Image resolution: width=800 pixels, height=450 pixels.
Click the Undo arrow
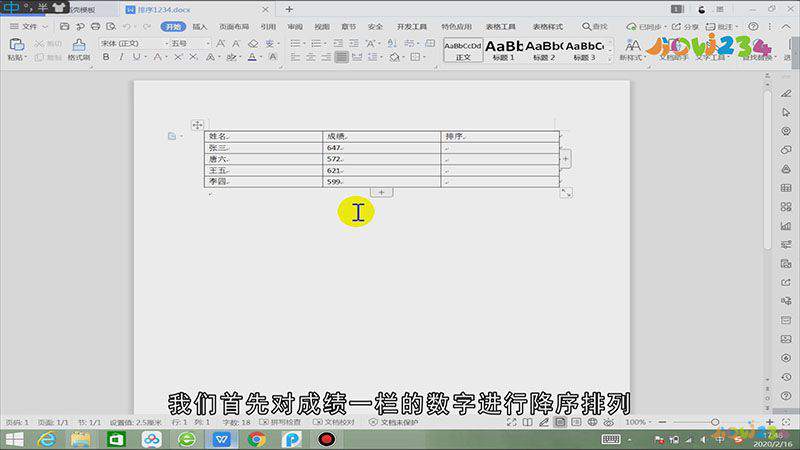(127, 26)
